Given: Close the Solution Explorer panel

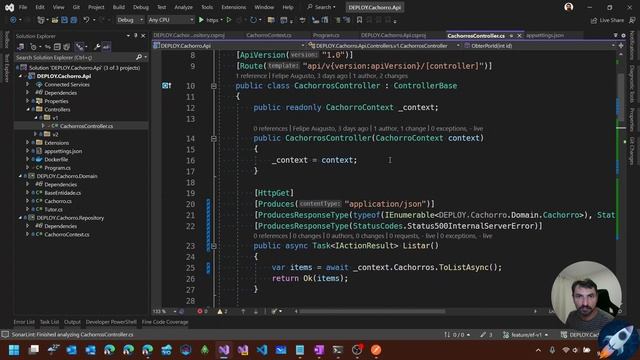Looking at the screenshot, I should point(143,36).
